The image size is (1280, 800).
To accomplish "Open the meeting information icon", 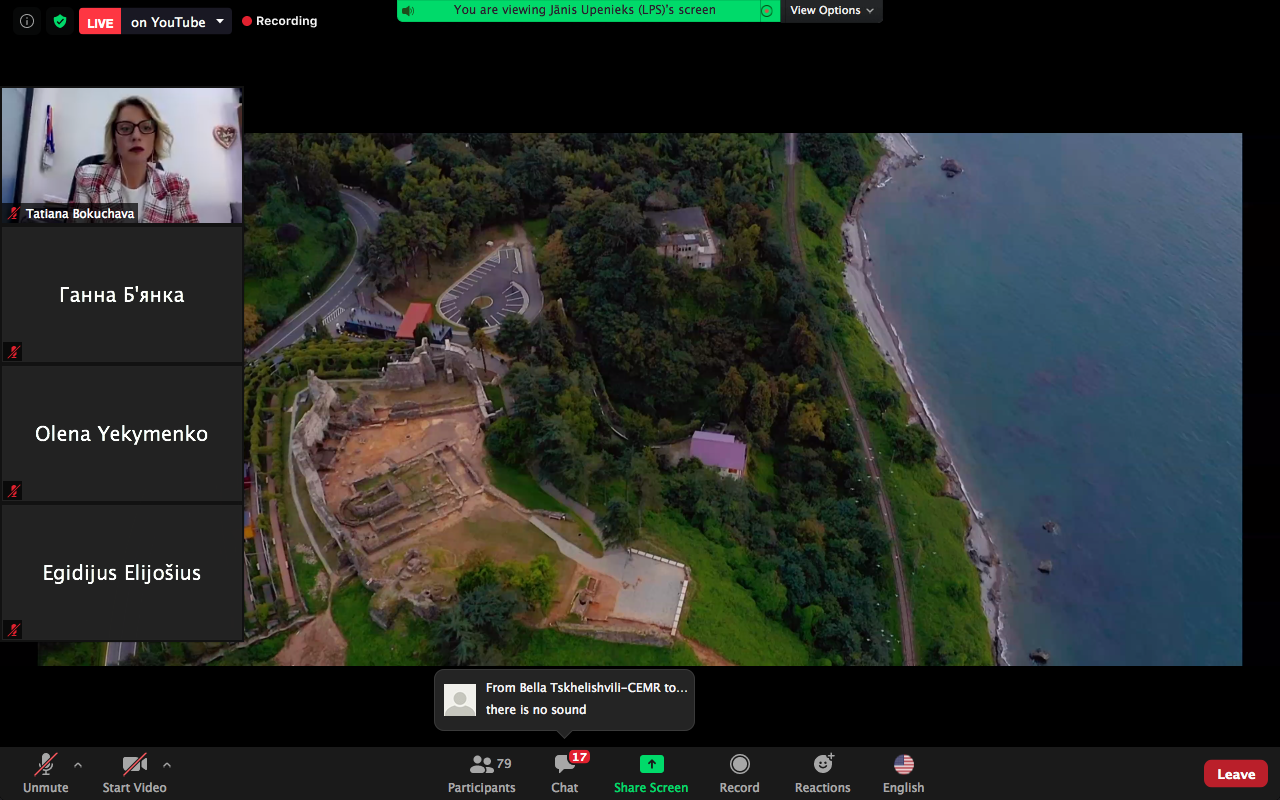I will pyautogui.click(x=27, y=21).
